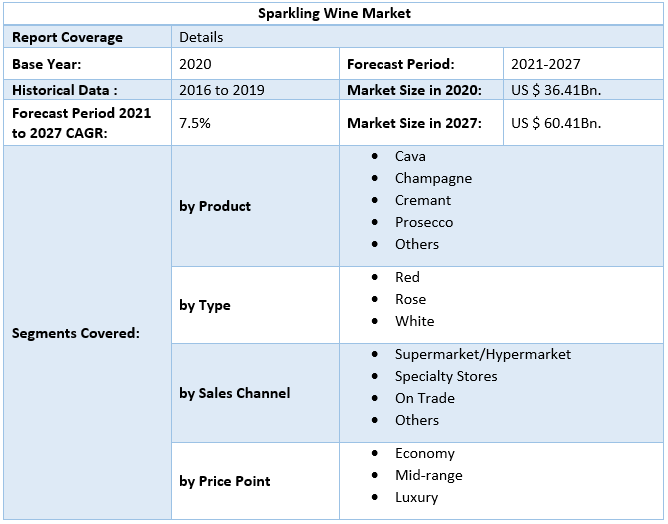Click the Champagne list item
Viewport: 668px width, 524px height.
433,178
